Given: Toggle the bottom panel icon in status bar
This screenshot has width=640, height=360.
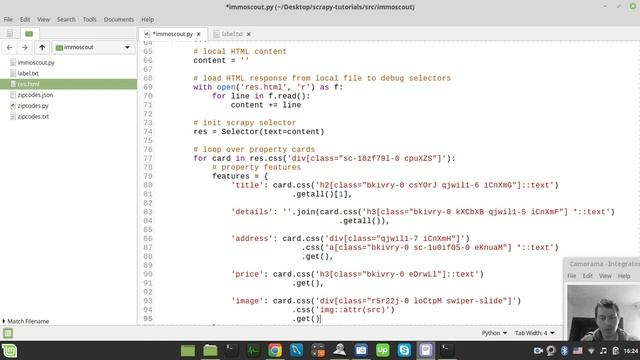Looking at the screenshot, I should coord(8,333).
